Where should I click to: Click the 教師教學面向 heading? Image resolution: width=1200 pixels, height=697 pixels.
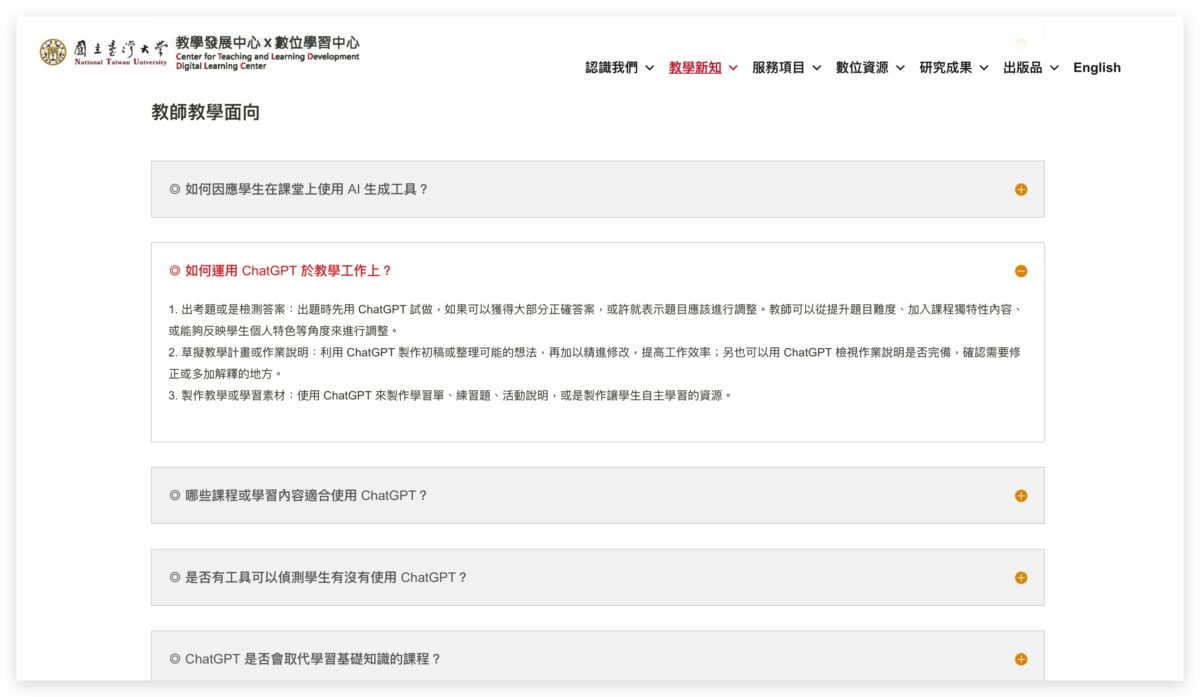(206, 112)
